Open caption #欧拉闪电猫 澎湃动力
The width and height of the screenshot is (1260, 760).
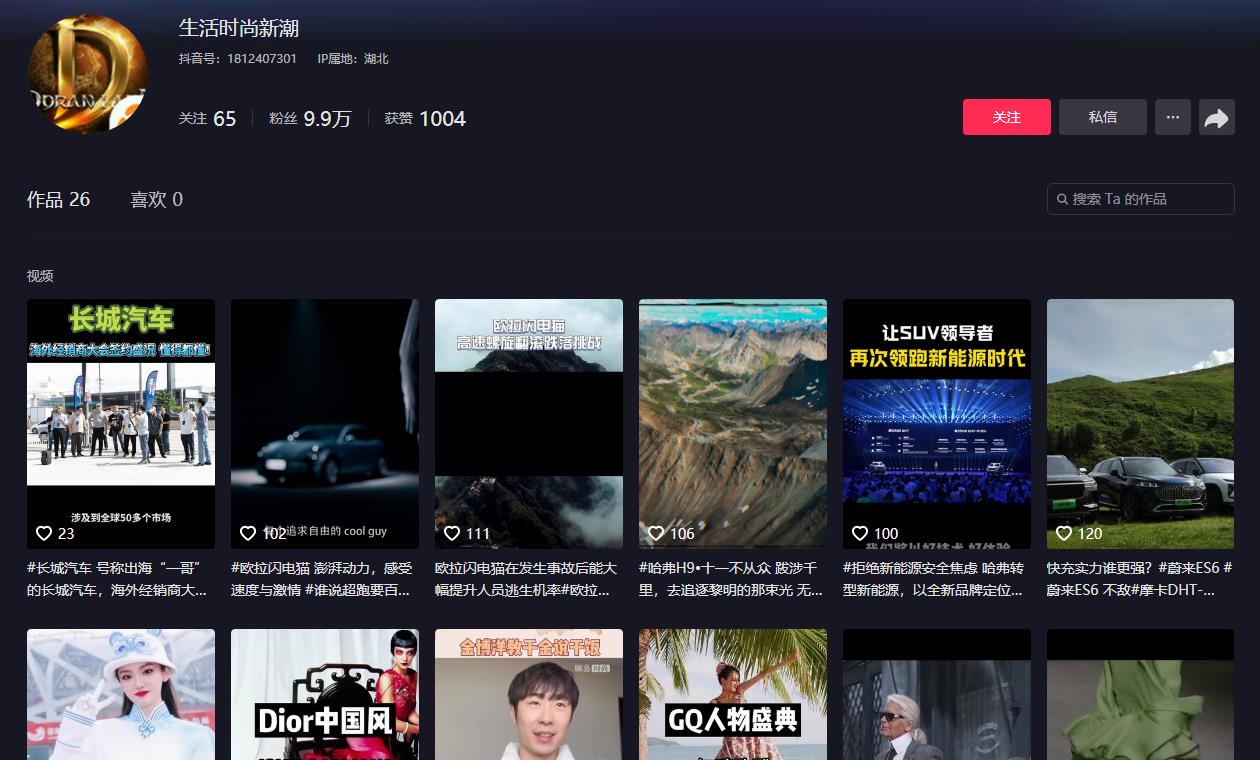pos(323,579)
